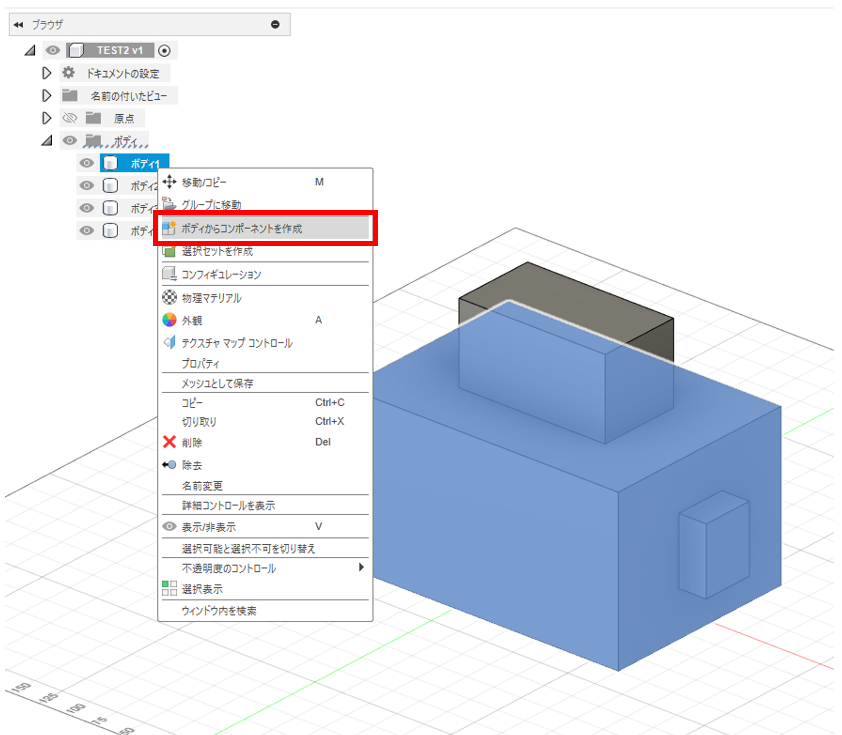Hide ボディ1 using its eye icon
Screen dimensions: 842x735
click(86, 163)
